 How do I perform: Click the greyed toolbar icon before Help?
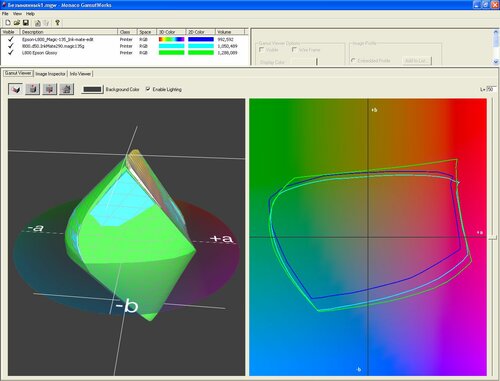click(x=46, y=23)
